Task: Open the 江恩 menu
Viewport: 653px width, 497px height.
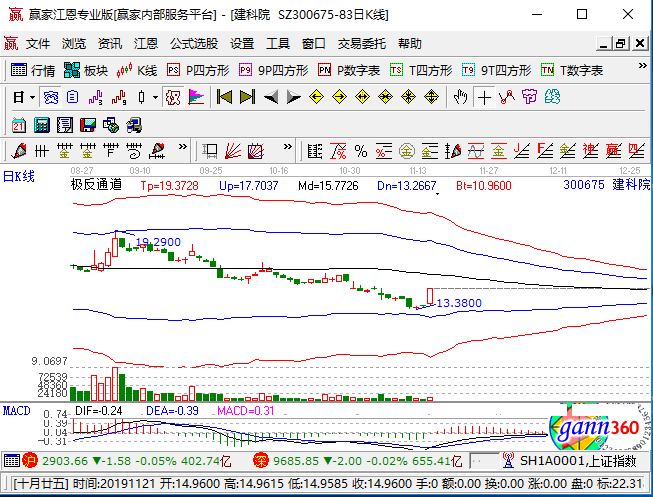Action: [x=146, y=43]
